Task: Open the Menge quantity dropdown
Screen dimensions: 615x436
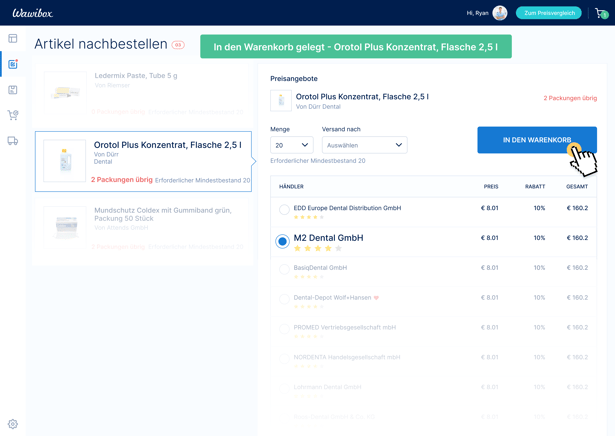Action: pos(292,145)
